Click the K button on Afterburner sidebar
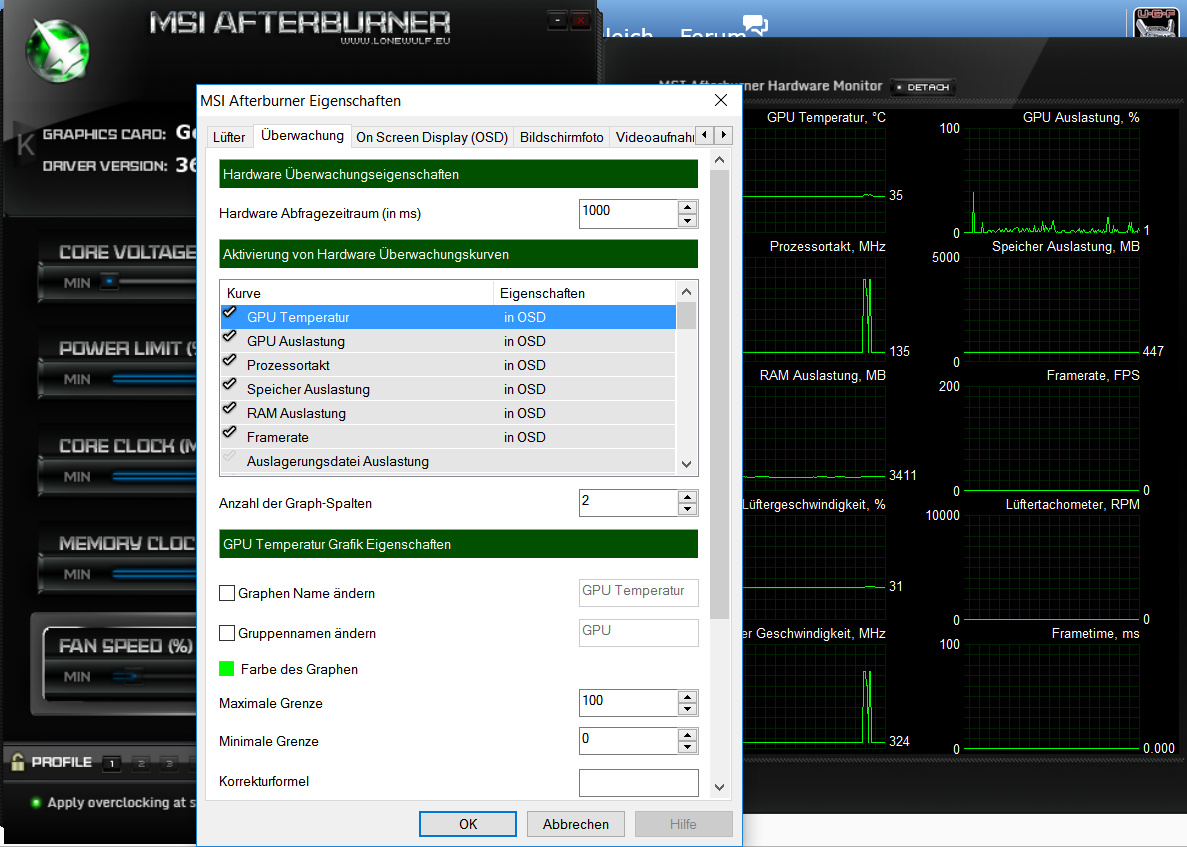This screenshot has height=847, width=1187. click(x=24, y=144)
